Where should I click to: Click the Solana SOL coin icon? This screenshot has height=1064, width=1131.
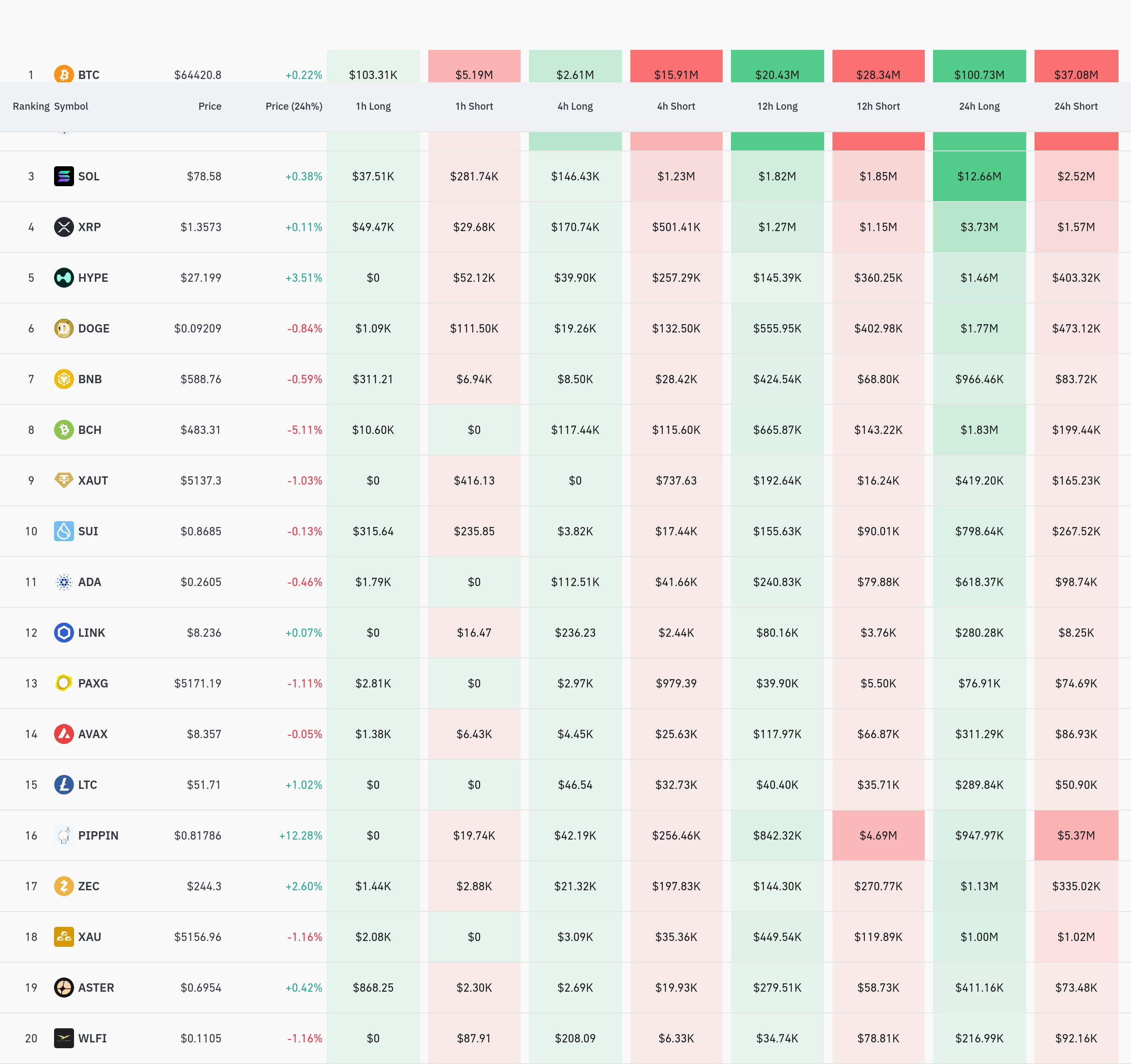[x=64, y=176]
